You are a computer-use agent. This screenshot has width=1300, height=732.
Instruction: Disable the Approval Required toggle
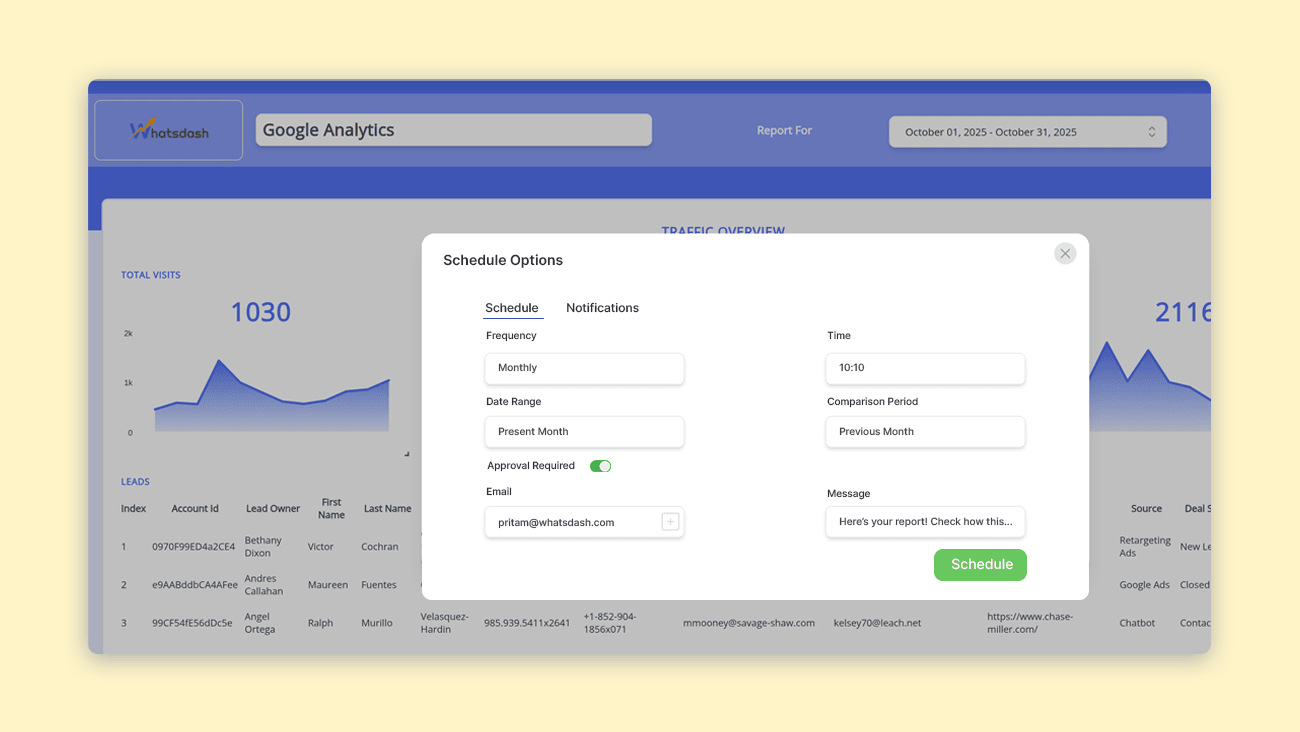point(600,465)
